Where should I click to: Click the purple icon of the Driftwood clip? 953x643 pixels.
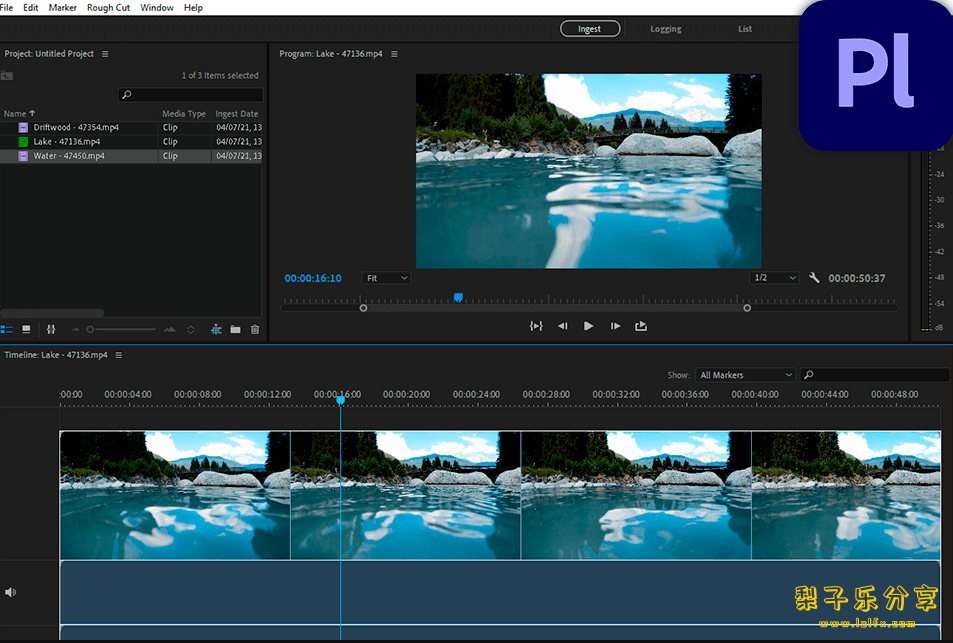coord(23,128)
